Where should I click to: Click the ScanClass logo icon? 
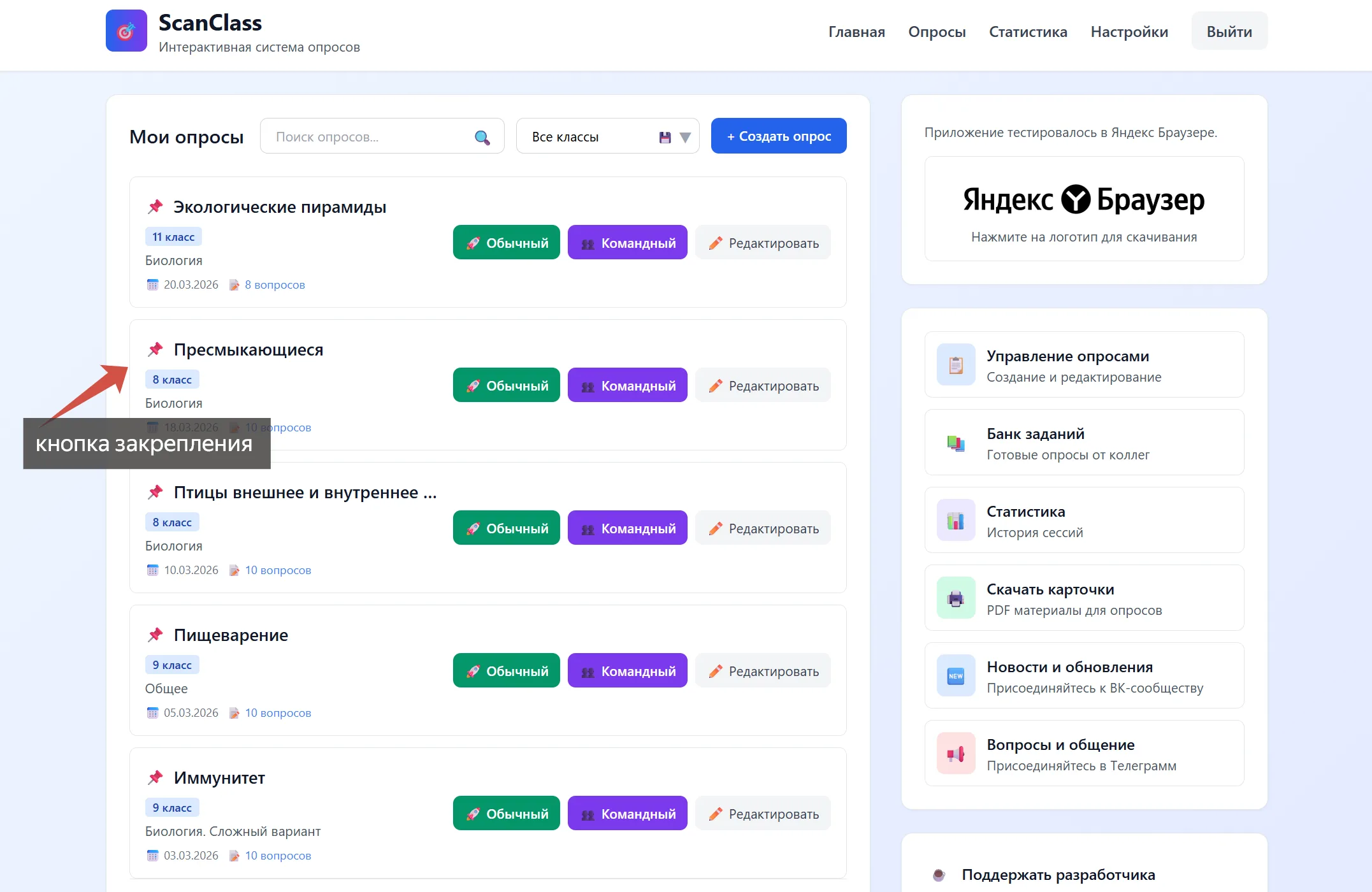point(126,31)
